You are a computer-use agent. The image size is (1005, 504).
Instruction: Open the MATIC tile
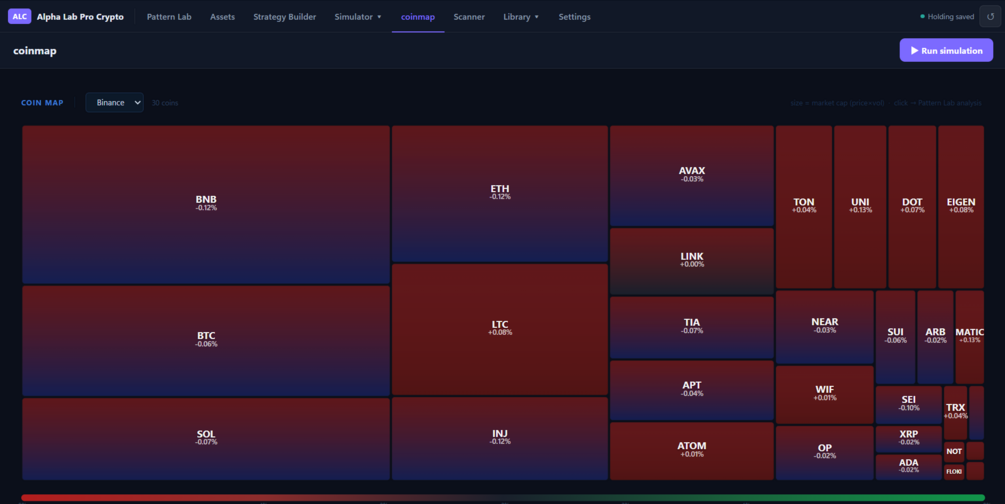tap(970, 337)
